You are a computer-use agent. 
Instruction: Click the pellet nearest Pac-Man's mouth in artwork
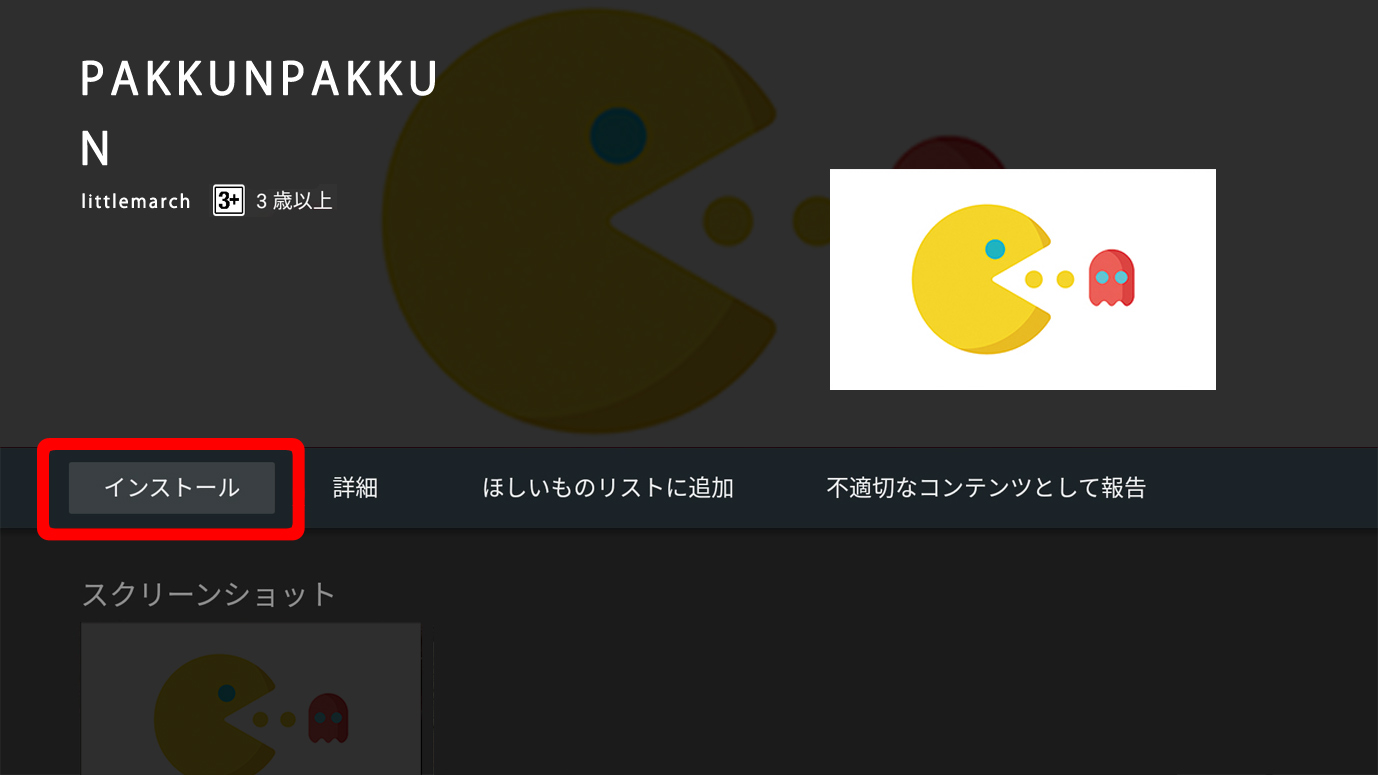point(1034,279)
